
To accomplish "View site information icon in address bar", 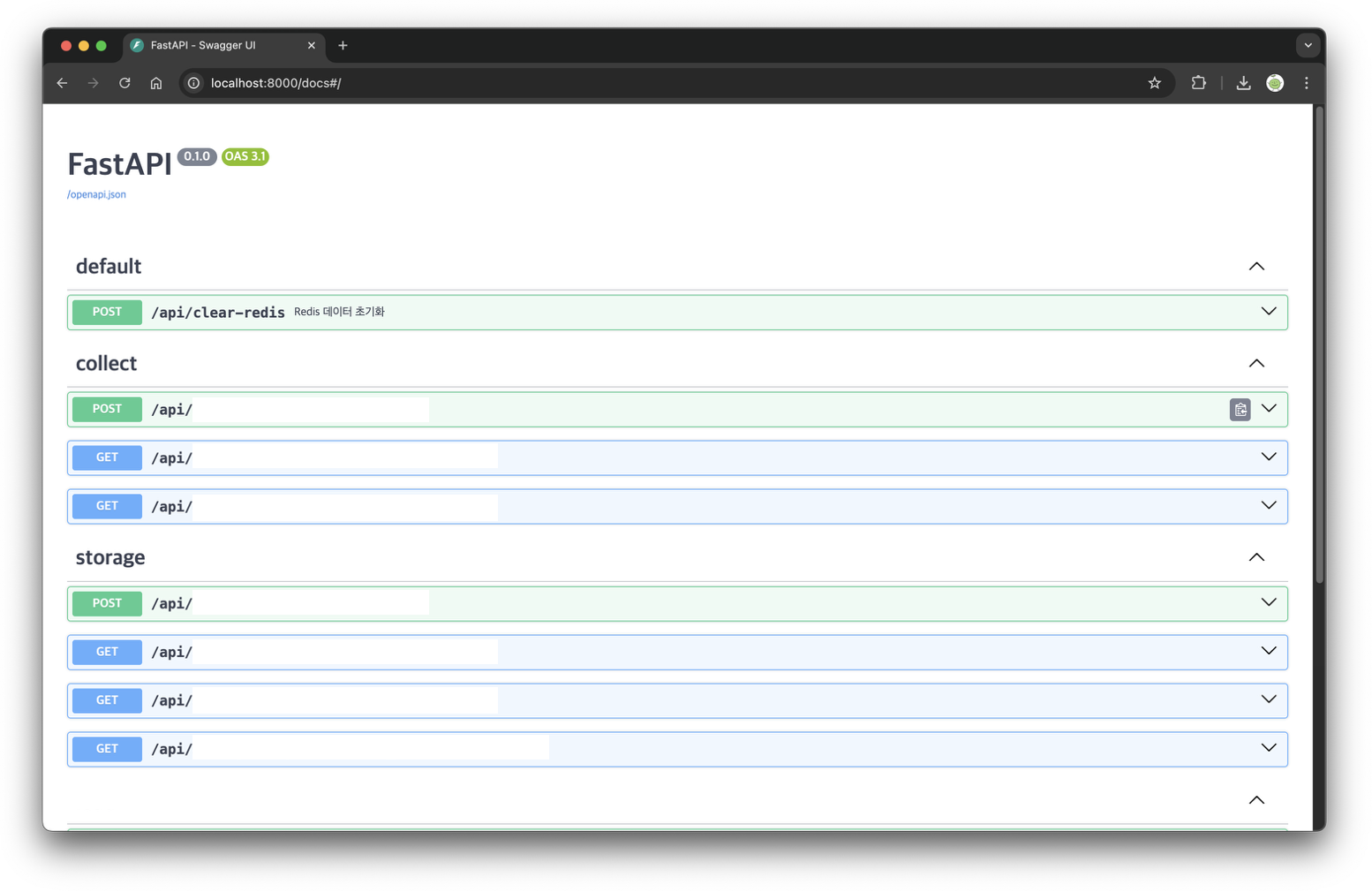I will pos(193,83).
